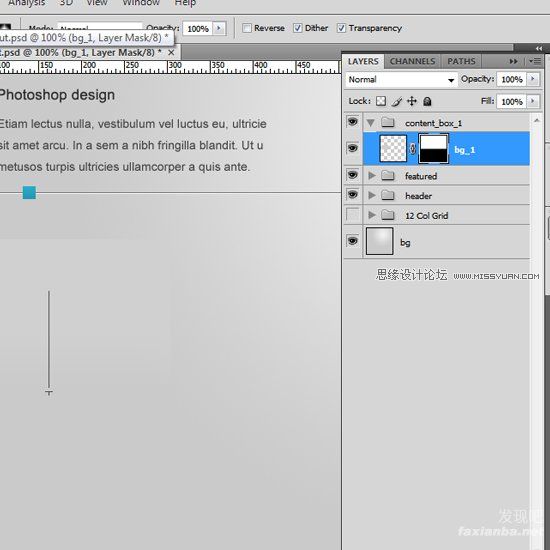Hide the bg_1 layer
The height and width of the screenshot is (550, 550).
[353, 148]
